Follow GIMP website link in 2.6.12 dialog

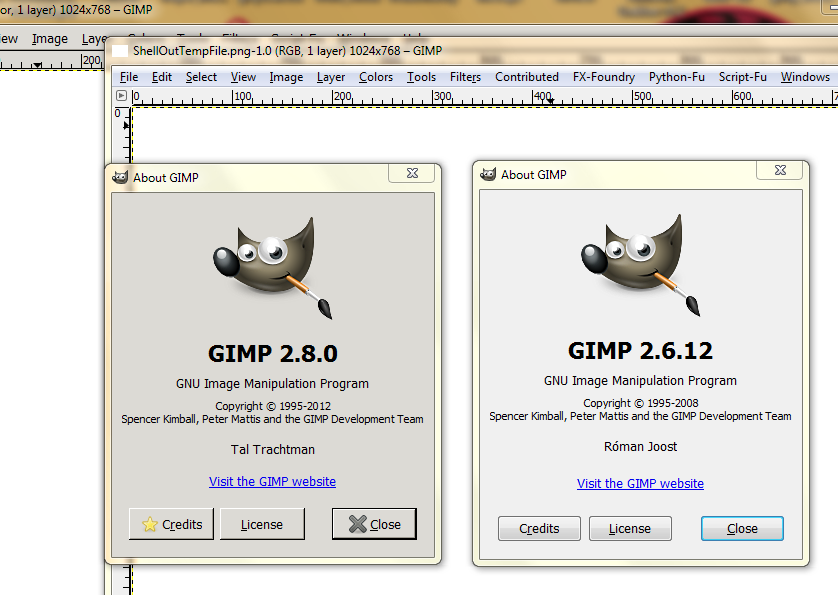(640, 483)
